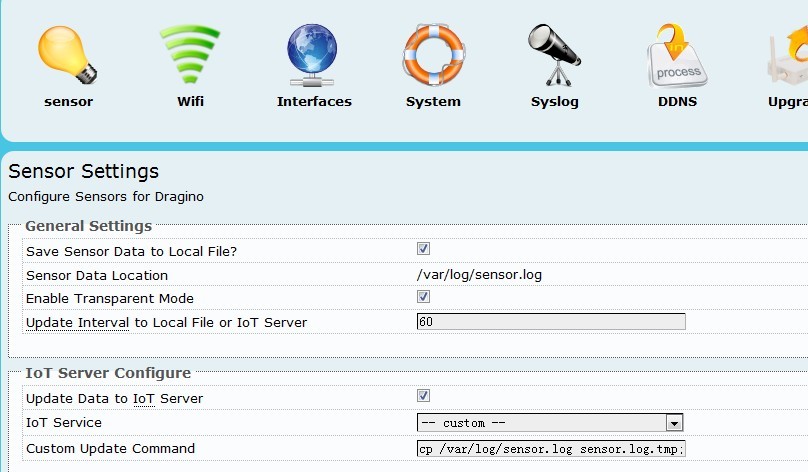Image resolution: width=808 pixels, height=472 pixels.
Task: Open the IoT Service dropdown
Action: [x=550, y=423]
